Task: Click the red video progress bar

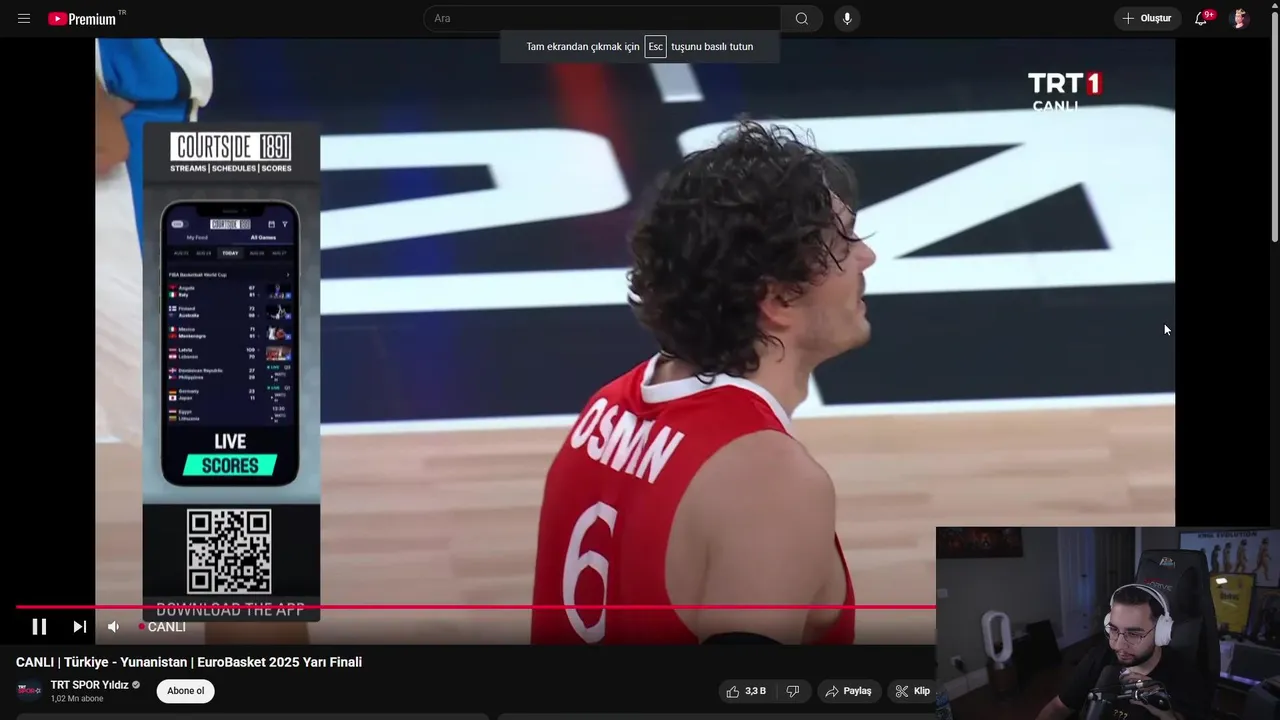Action: coord(476,607)
